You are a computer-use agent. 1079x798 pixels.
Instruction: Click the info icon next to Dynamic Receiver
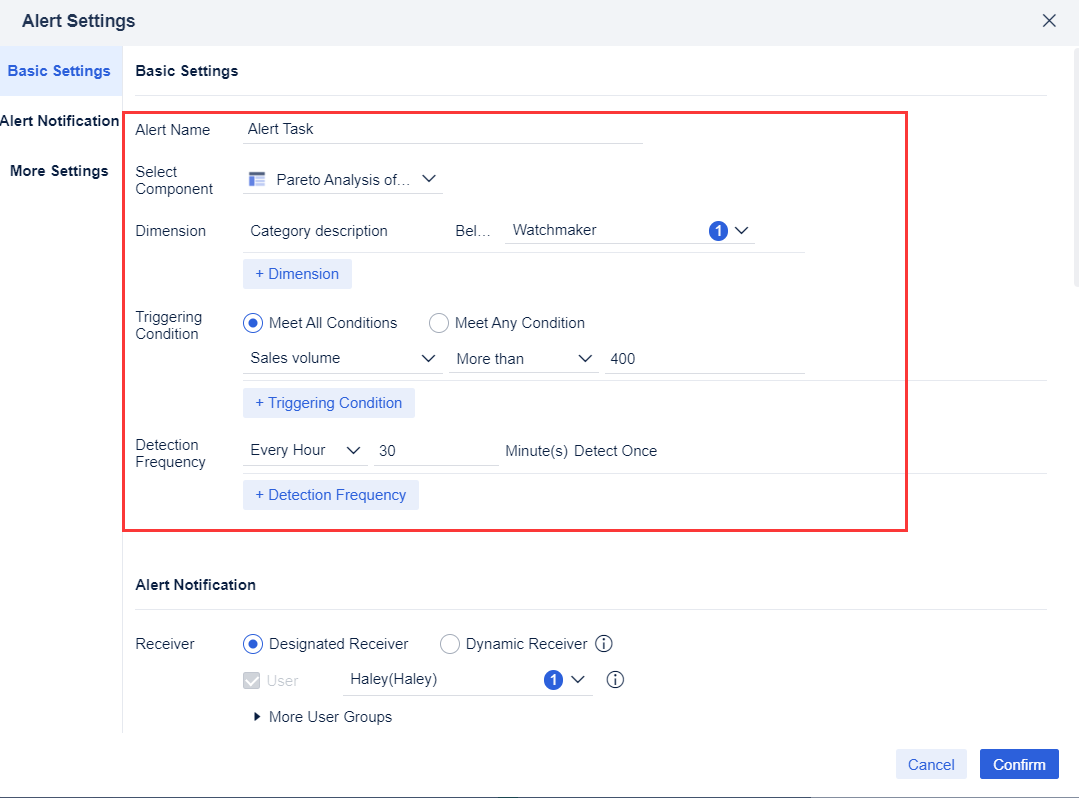(604, 644)
